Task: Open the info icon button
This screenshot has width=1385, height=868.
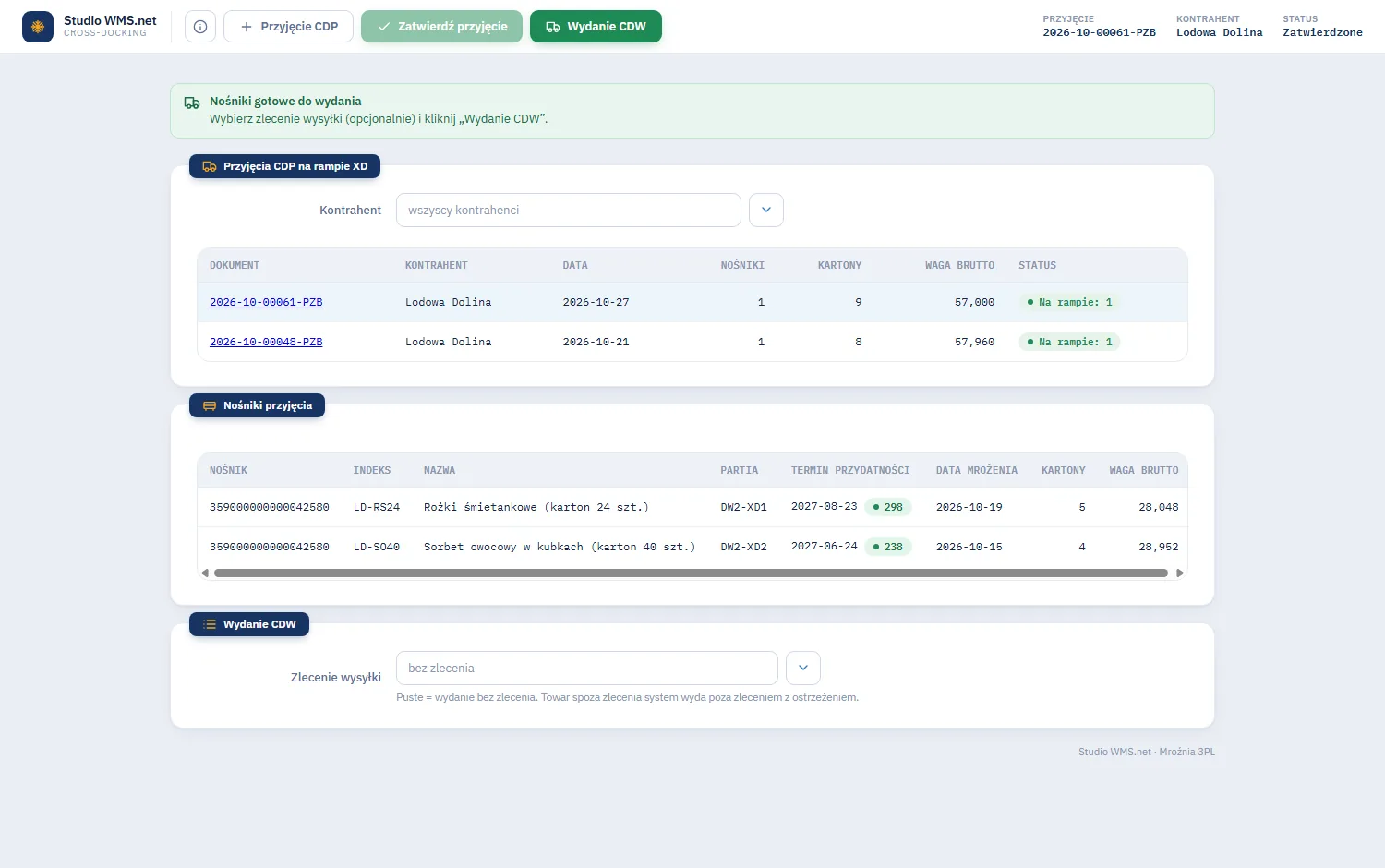Action: pos(200,27)
